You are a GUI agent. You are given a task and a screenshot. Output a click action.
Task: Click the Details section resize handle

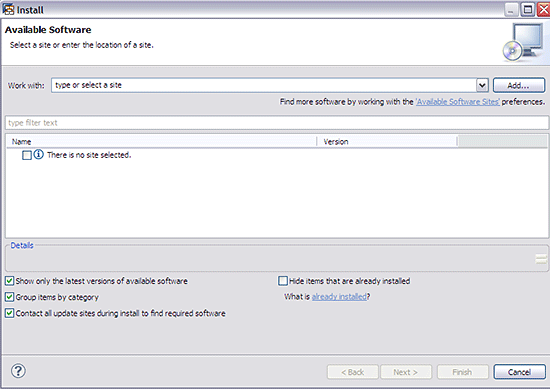(x=541, y=259)
